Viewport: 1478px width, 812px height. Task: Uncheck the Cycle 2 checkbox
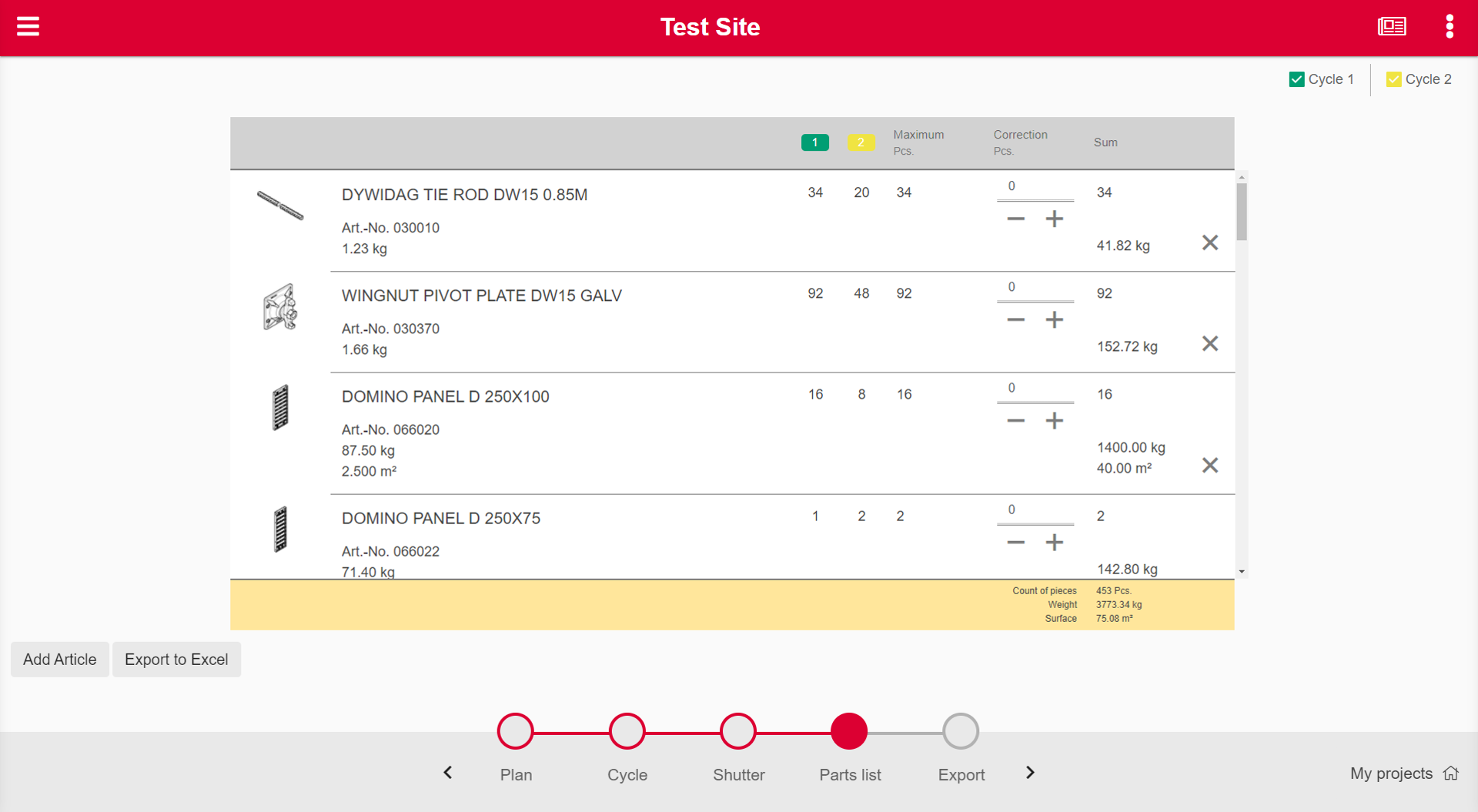1393,79
